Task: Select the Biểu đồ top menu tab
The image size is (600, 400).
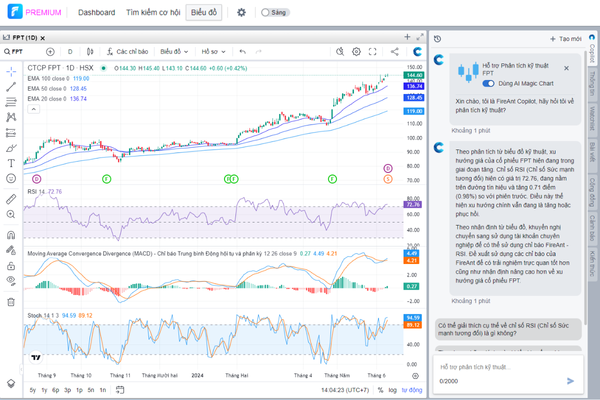Action: pos(204,13)
